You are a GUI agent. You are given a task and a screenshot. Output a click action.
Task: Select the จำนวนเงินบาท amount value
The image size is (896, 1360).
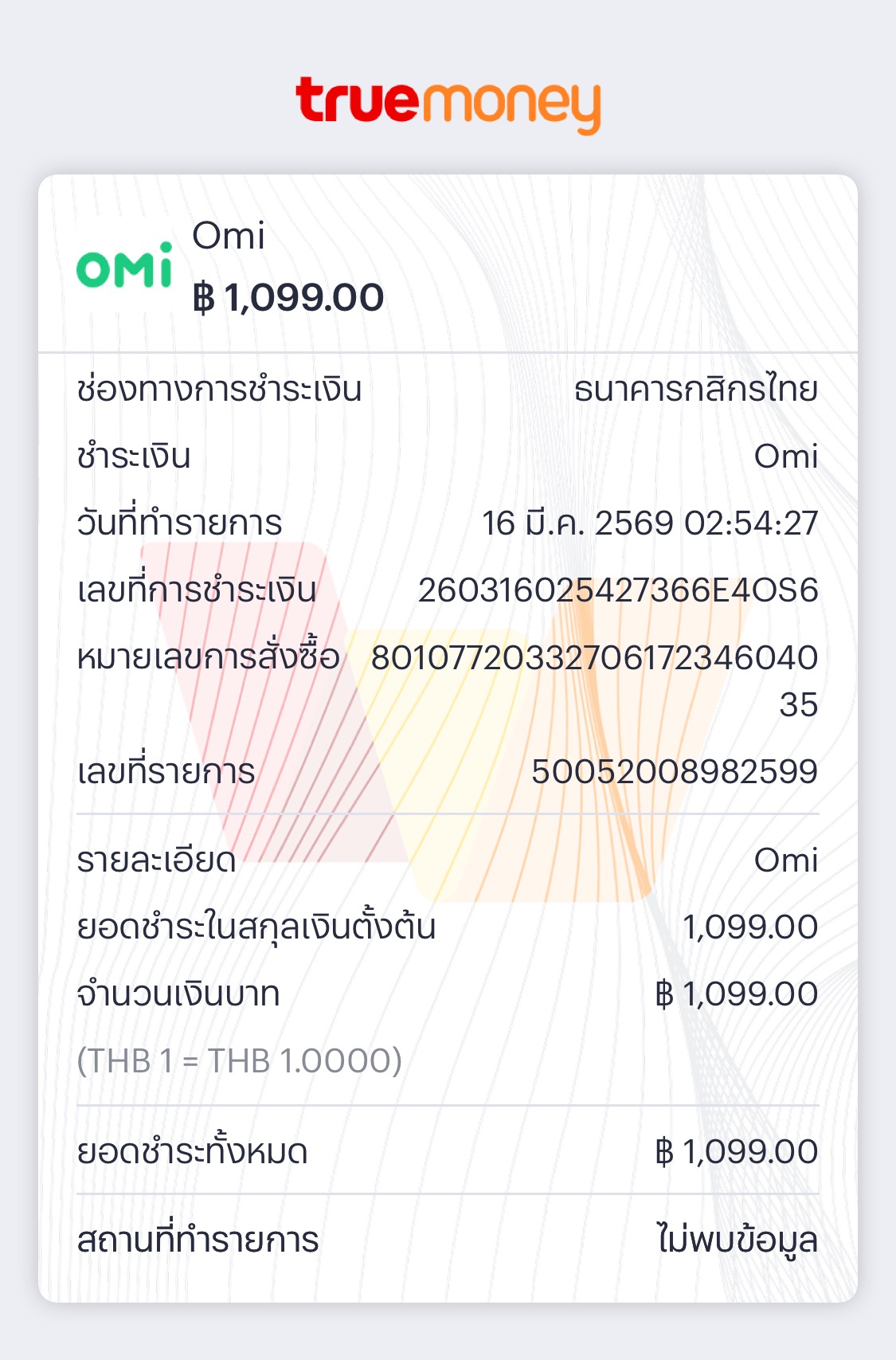point(736,994)
